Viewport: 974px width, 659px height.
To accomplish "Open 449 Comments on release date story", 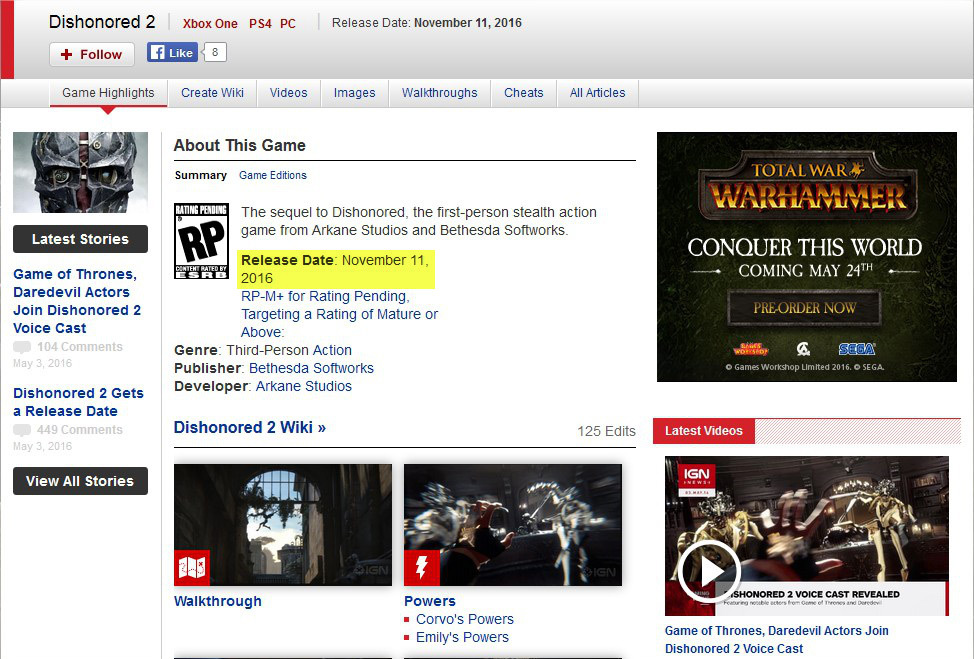I will (80, 430).
